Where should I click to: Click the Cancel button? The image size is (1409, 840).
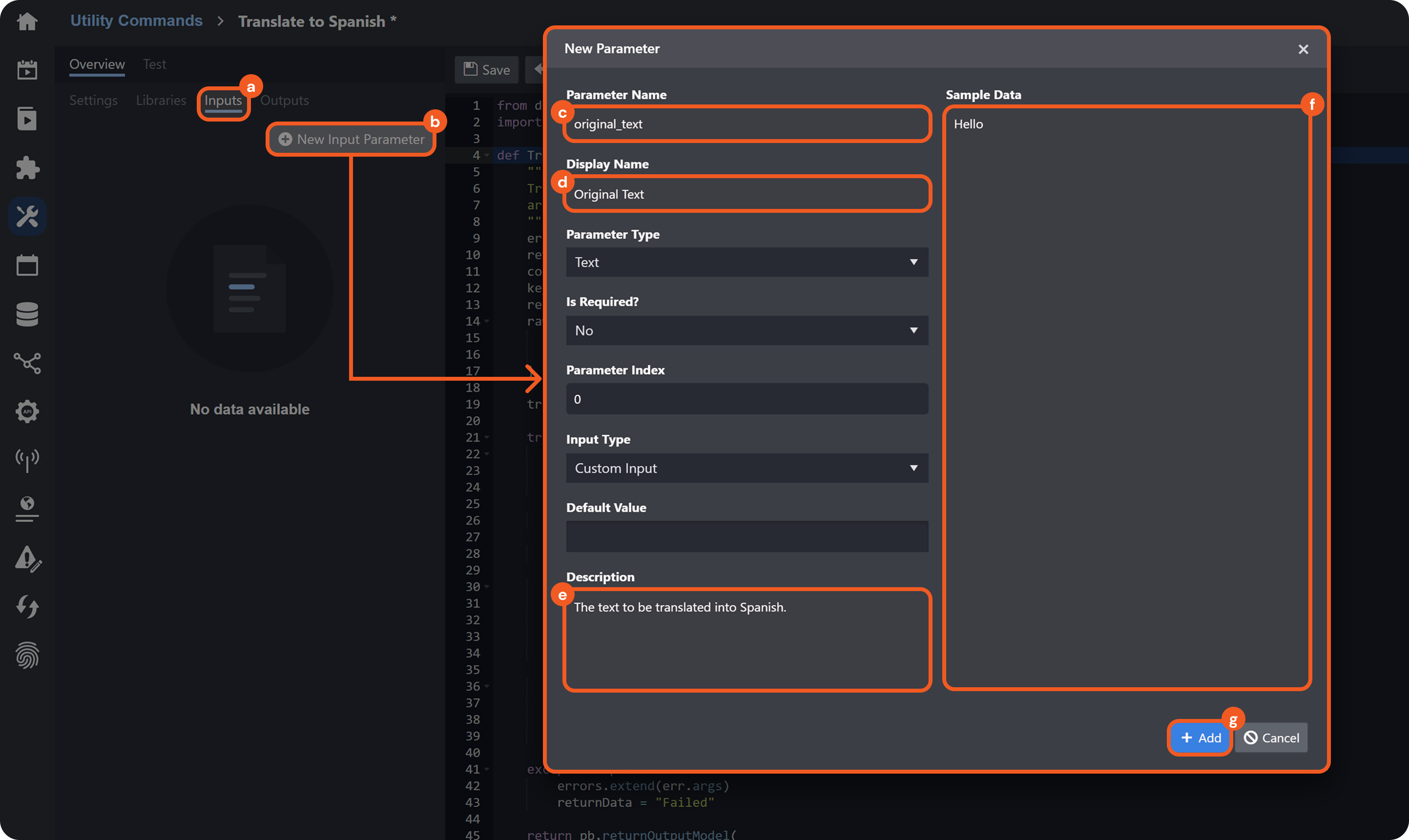coord(1271,738)
